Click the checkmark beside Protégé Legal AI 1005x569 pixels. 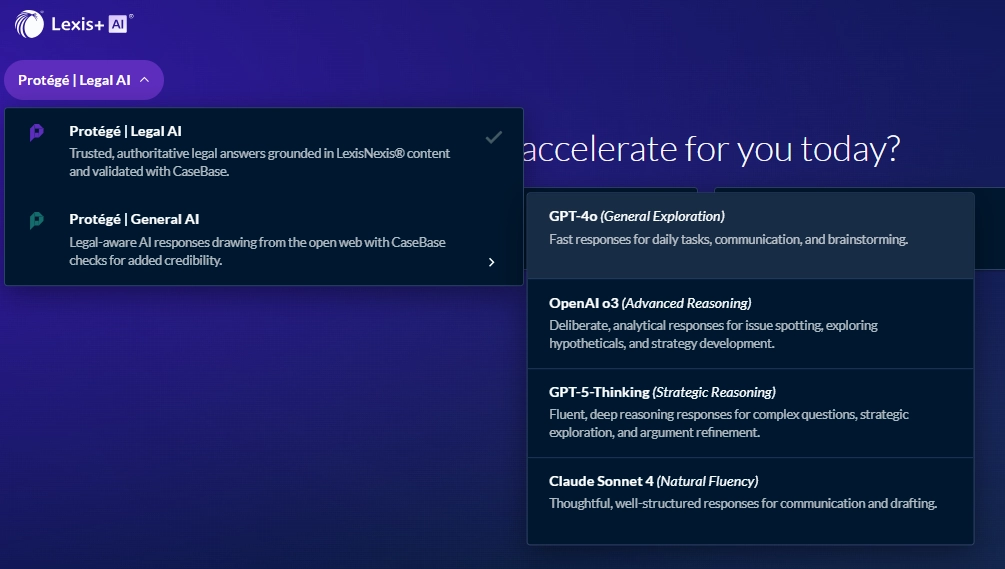(x=493, y=137)
